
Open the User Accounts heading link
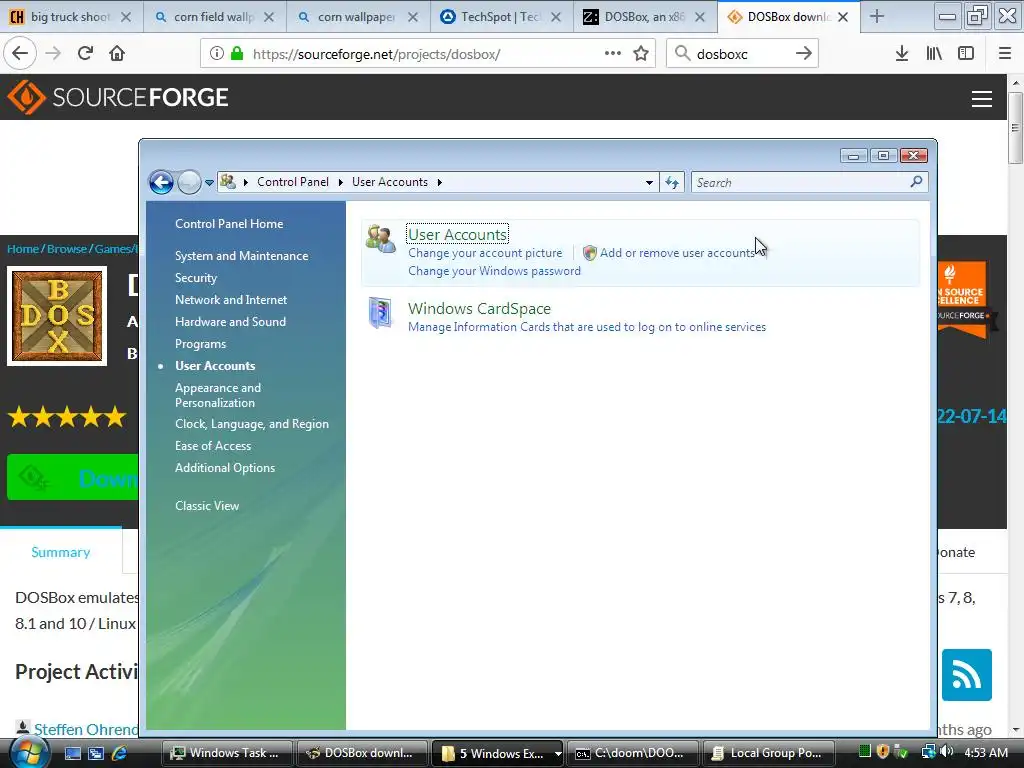(457, 234)
